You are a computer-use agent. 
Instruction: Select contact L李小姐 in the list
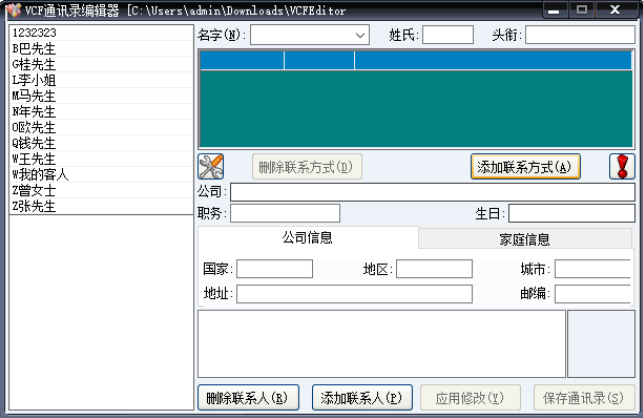pos(101,80)
